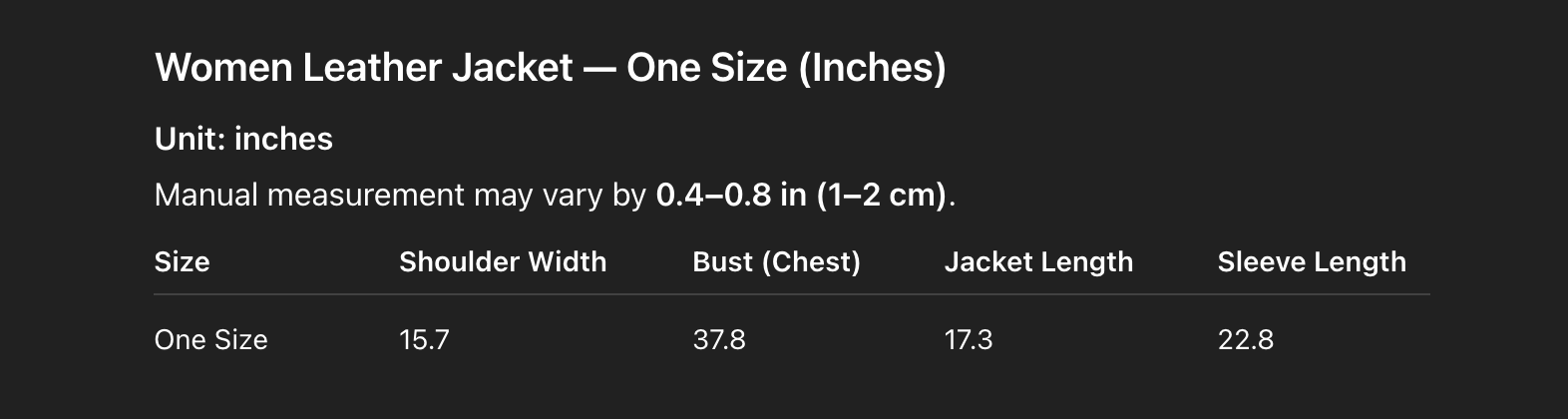The image size is (1568, 419).
Task: Click "One Size" in the heading
Action: [x=707, y=68]
